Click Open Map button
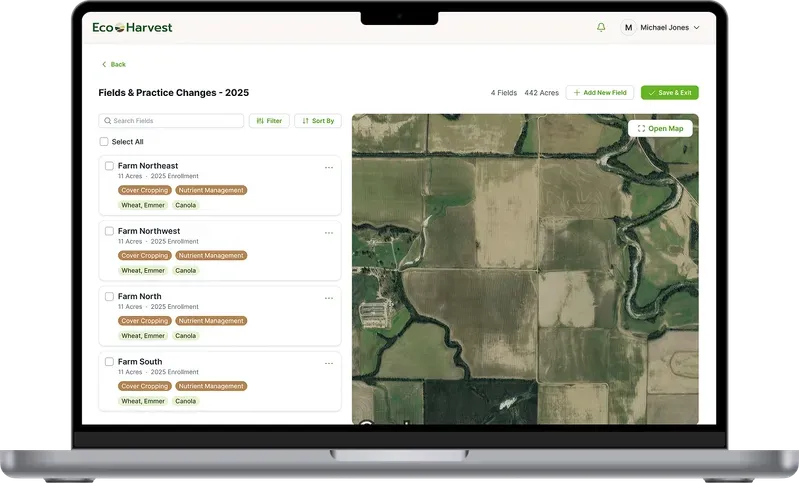Image resolution: width=799 pixels, height=483 pixels. 660,128
